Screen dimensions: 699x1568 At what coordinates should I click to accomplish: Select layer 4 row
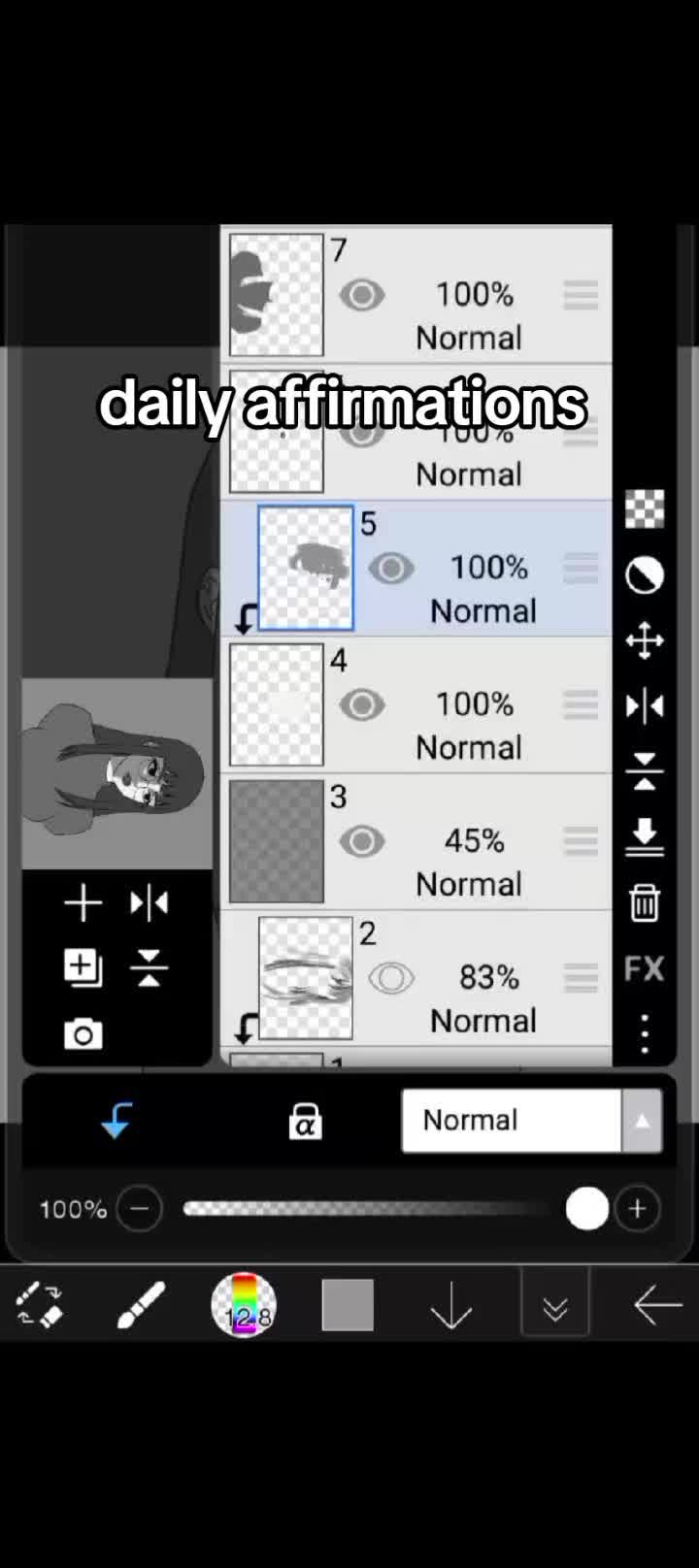(416, 704)
